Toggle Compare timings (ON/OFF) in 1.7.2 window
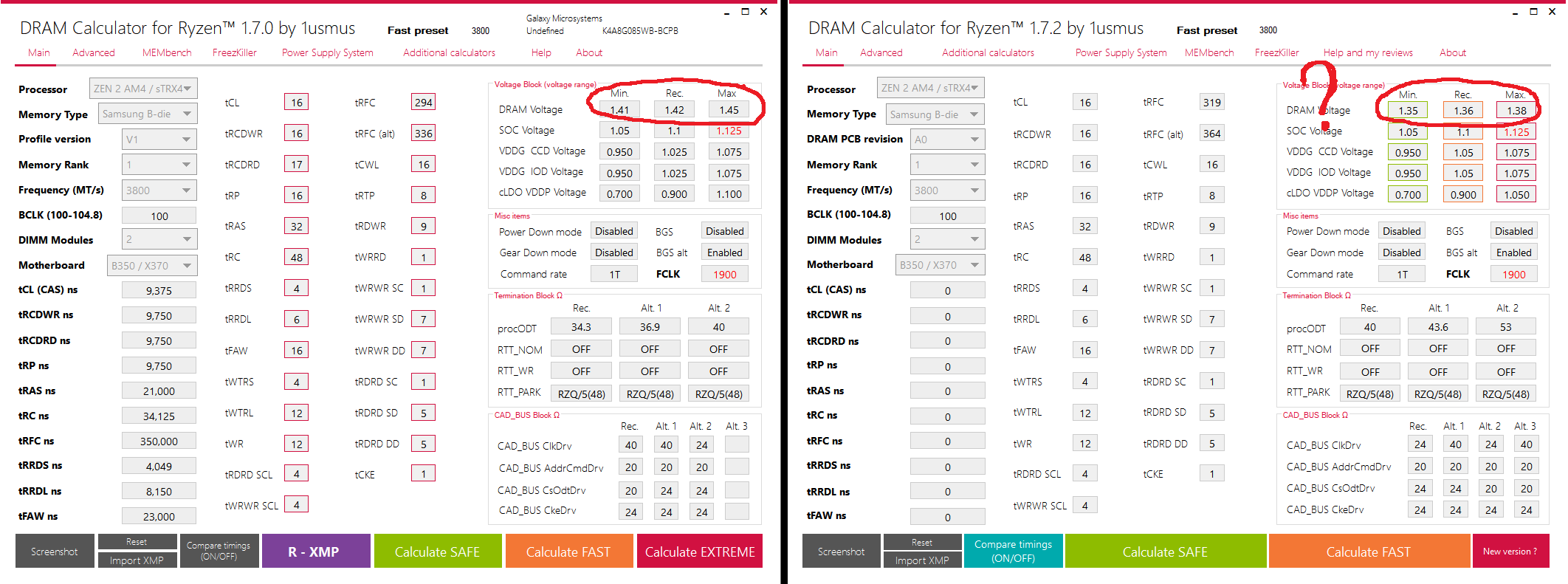This screenshot has height=584, width=1568. click(x=1013, y=551)
